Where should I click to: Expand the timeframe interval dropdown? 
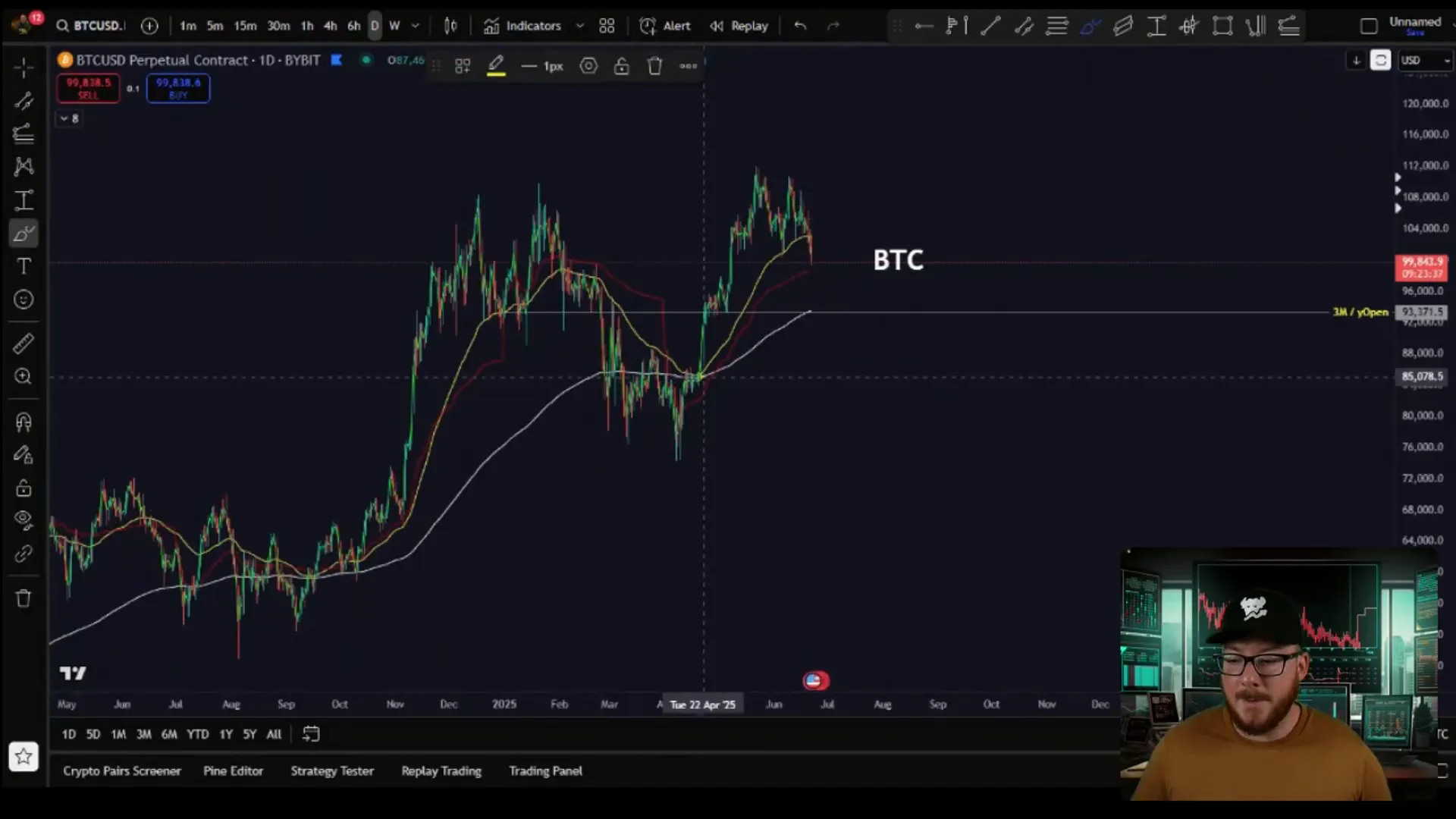pyautogui.click(x=415, y=26)
